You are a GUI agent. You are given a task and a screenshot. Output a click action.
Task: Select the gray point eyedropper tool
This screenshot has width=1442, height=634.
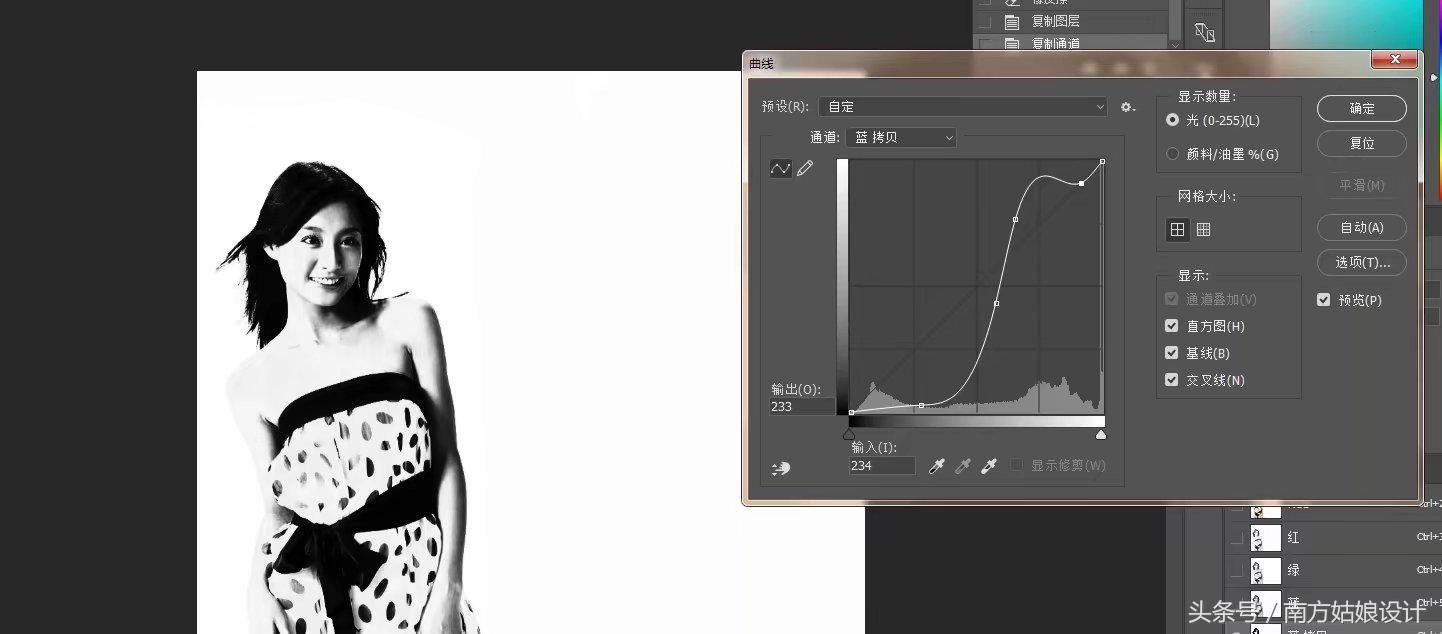pyautogui.click(x=962, y=466)
